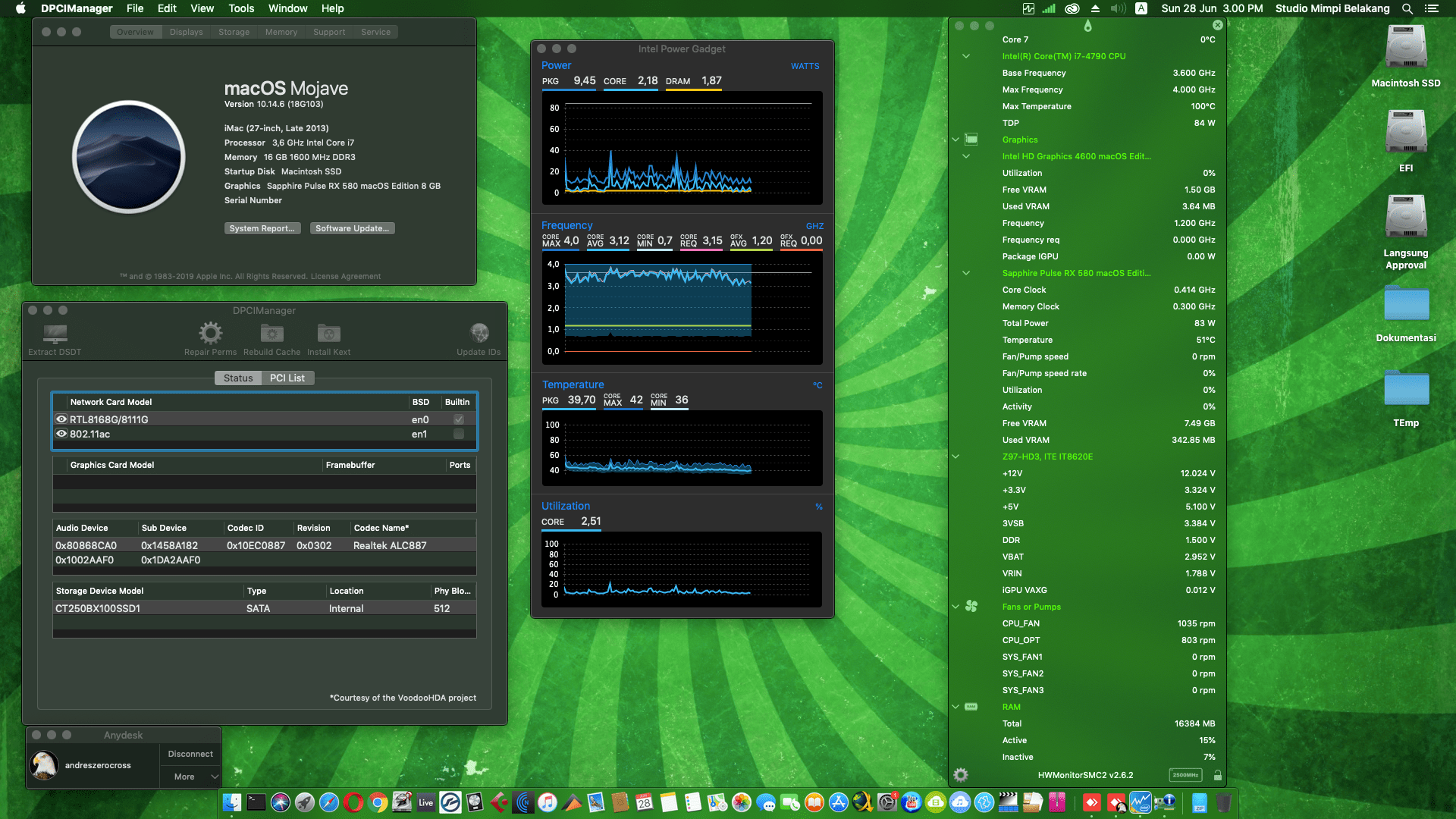Collapse Sapphire Pulse RX 580 section
Image resolution: width=1456 pixels, height=819 pixels.
(x=966, y=273)
